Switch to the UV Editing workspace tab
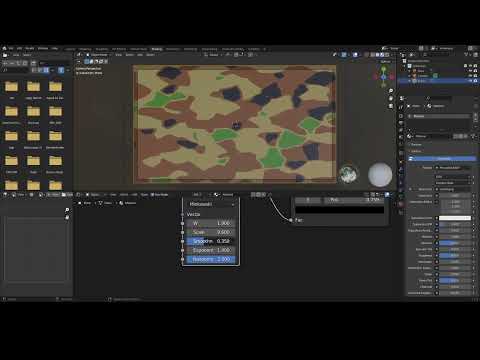Screen dimensions: 480x360 (119, 49)
